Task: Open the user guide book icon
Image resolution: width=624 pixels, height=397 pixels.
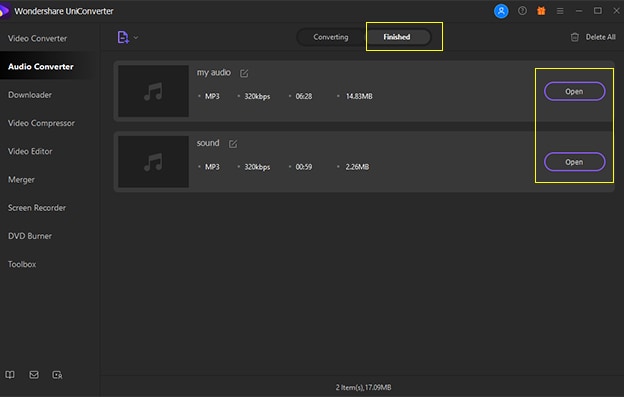Action: tap(10, 375)
